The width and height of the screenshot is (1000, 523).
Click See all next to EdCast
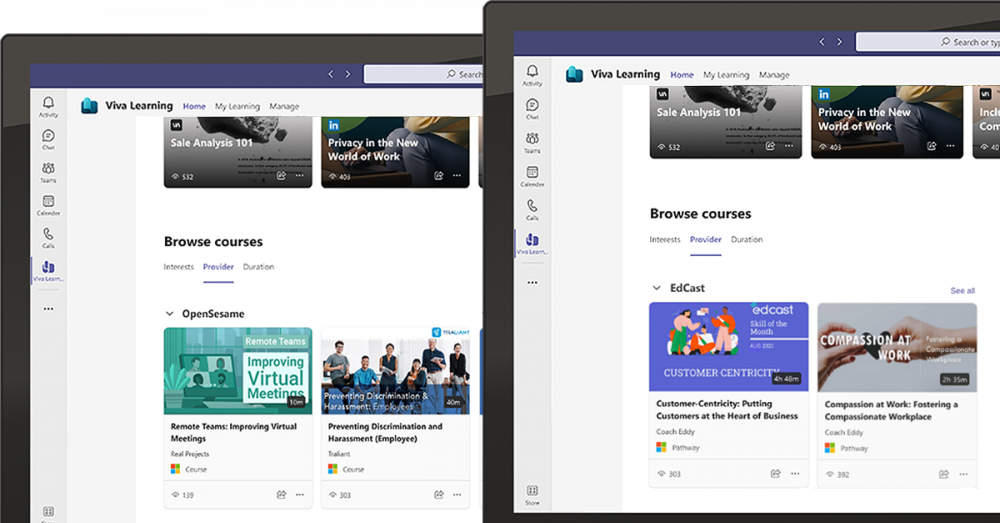pyautogui.click(x=962, y=291)
